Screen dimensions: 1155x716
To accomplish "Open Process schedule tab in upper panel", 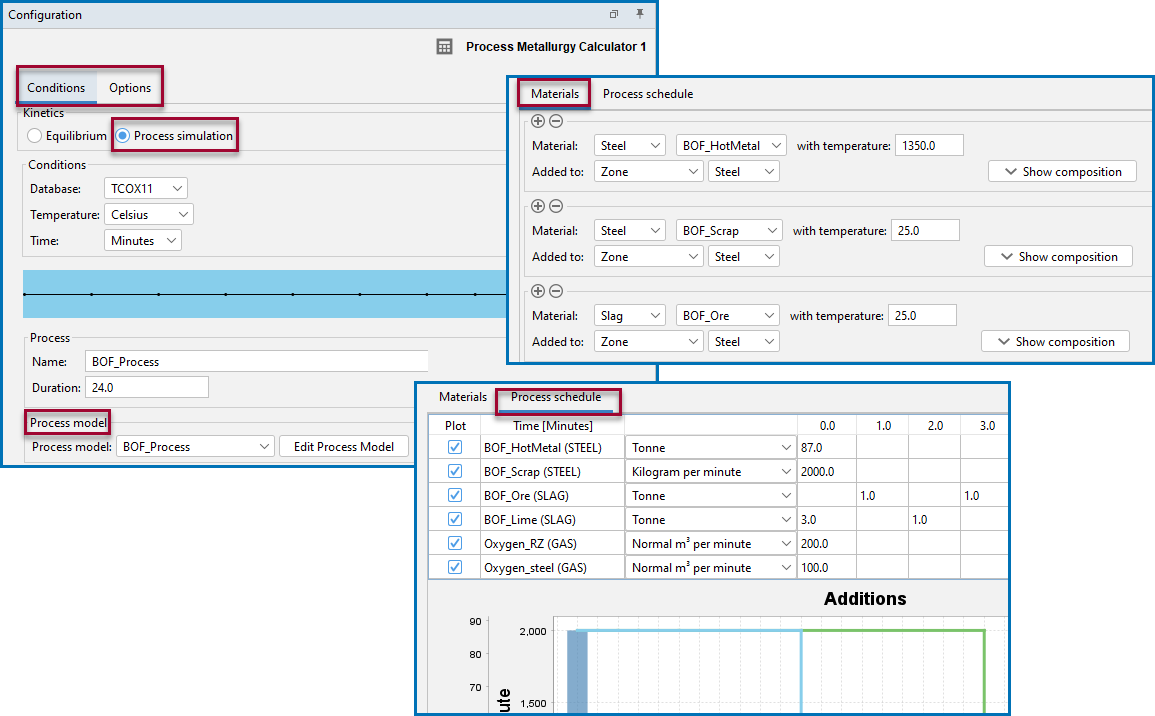I will 647,94.
